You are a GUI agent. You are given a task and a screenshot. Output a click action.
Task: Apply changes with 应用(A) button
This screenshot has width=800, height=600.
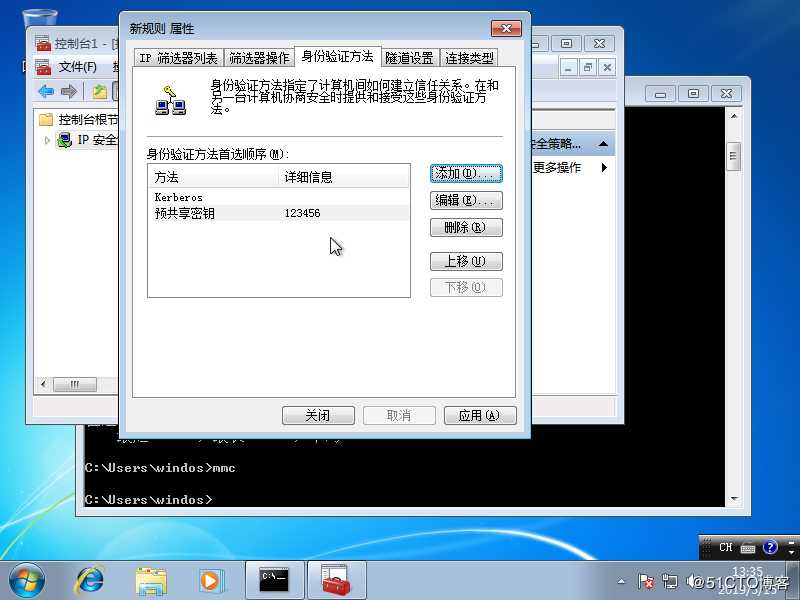(x=480, y=415)
